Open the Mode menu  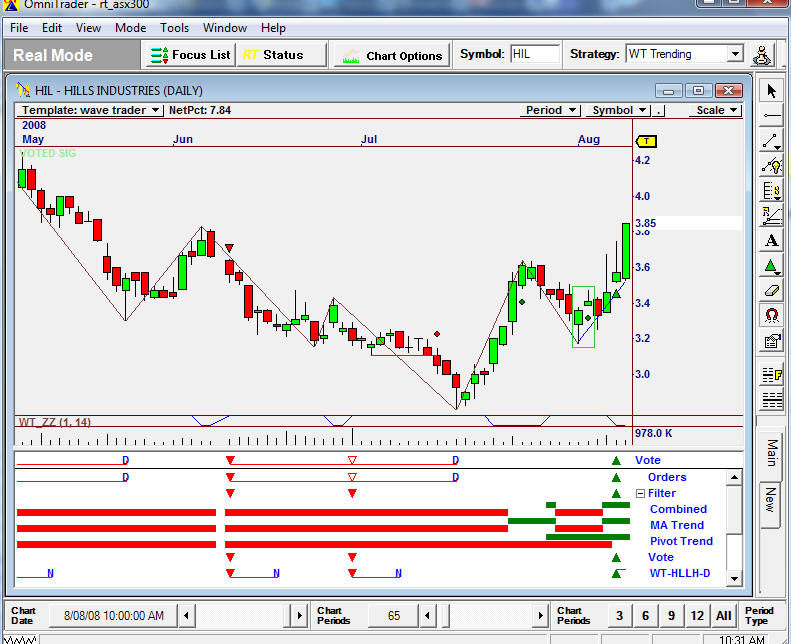click(130, 28)
